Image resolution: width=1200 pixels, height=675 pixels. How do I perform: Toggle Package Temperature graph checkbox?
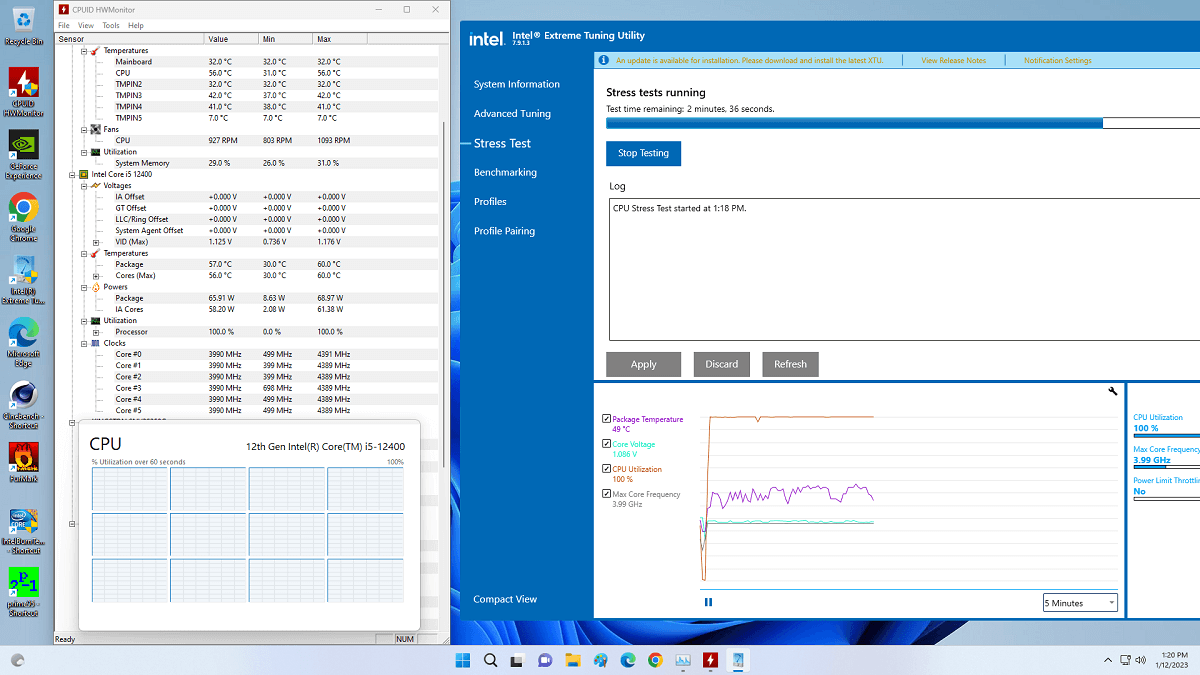click(x=607, y=419)
